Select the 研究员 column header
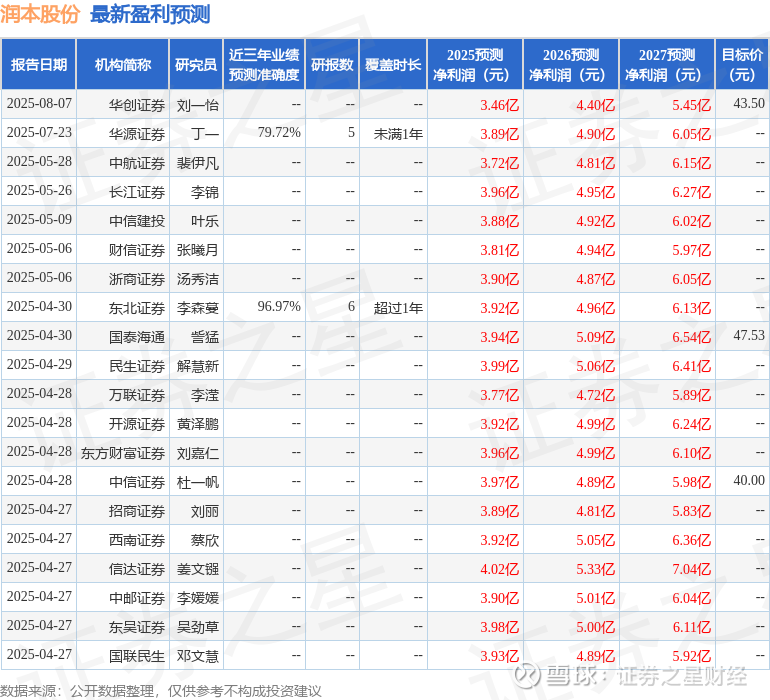 (196, 64)
